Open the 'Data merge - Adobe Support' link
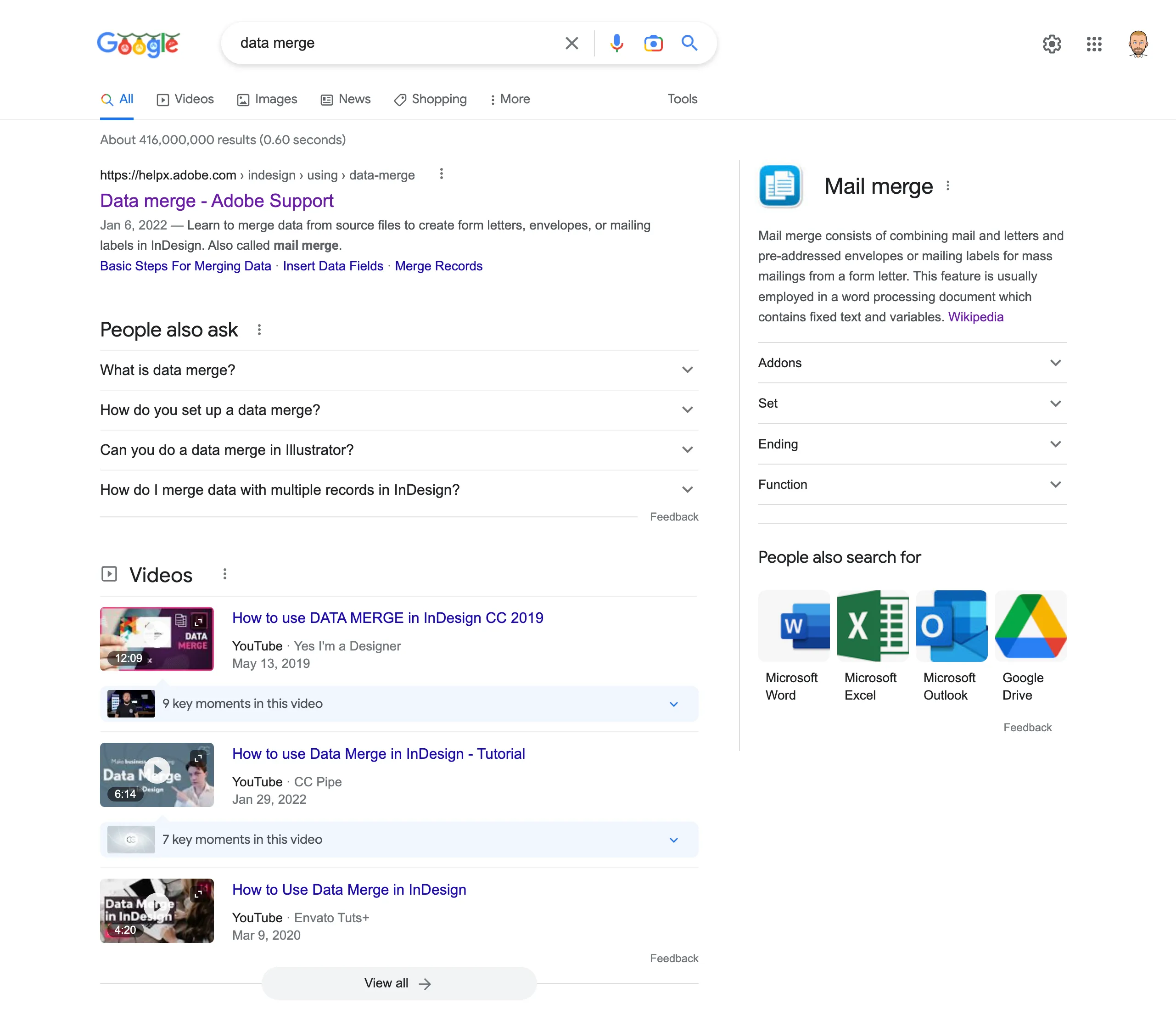The width and height of the screenshot is (1176, 1009). tap(216, 201)
